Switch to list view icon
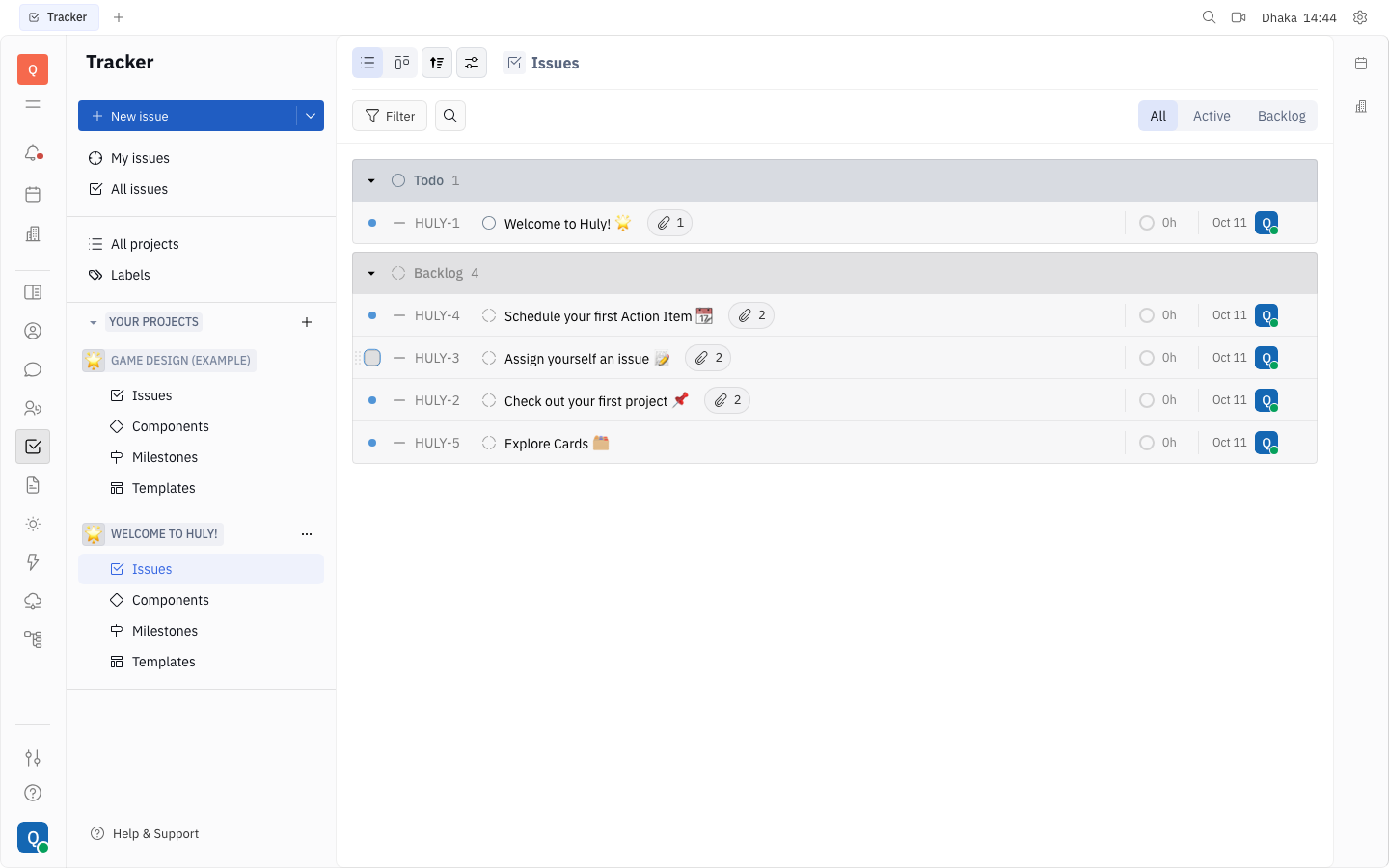Screen dimensions: 1389x868 click(x=368, y=63)
